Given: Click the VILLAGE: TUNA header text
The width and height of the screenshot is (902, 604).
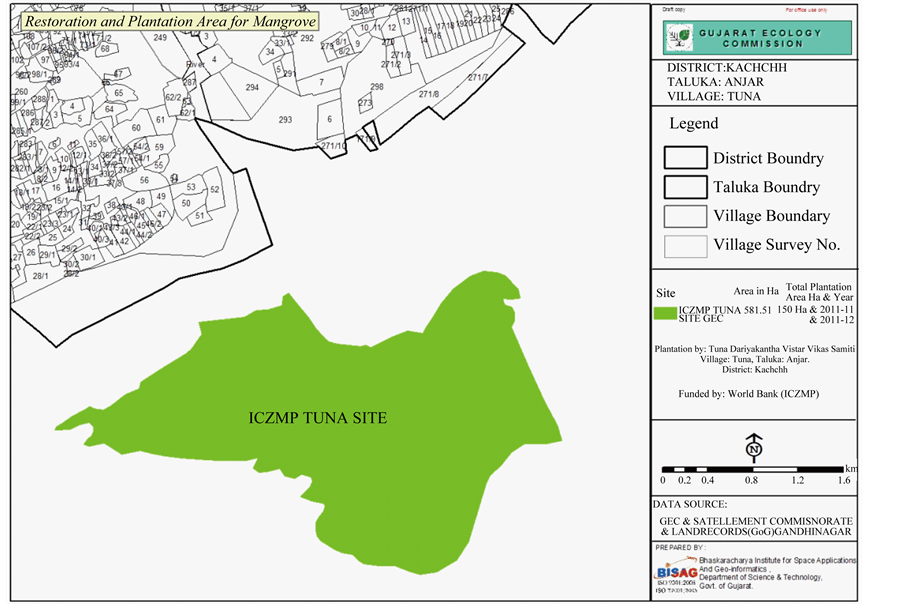Looking at the screenshot, I should click(713, 97).
